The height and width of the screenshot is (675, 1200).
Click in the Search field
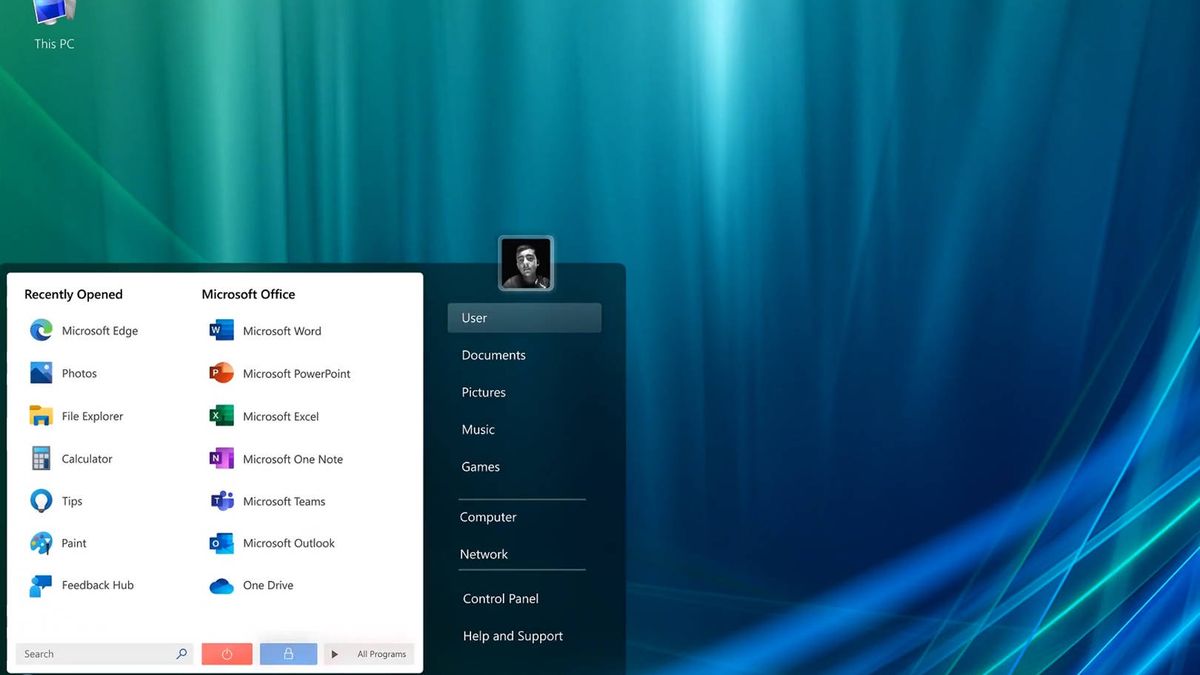tap(104, 654)
